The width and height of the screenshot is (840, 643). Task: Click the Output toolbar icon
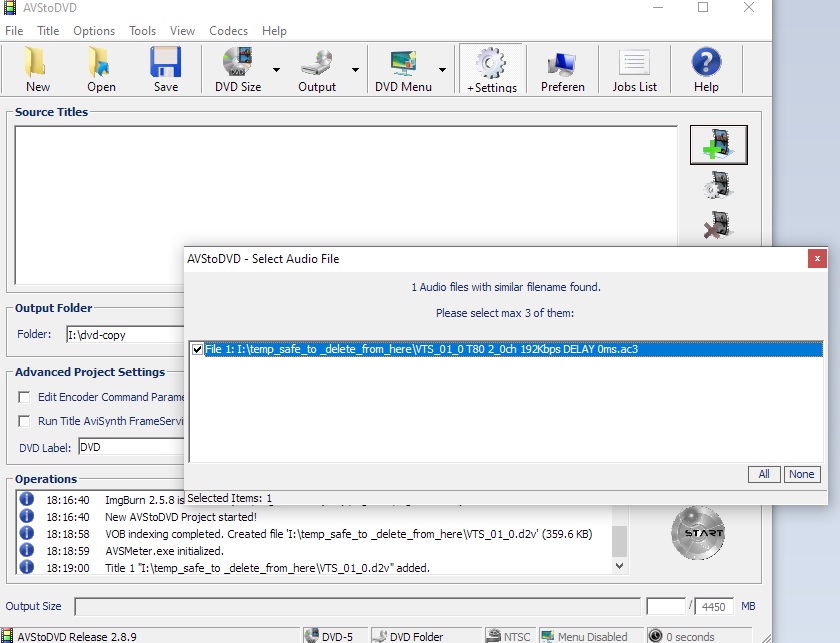[317, 69]
